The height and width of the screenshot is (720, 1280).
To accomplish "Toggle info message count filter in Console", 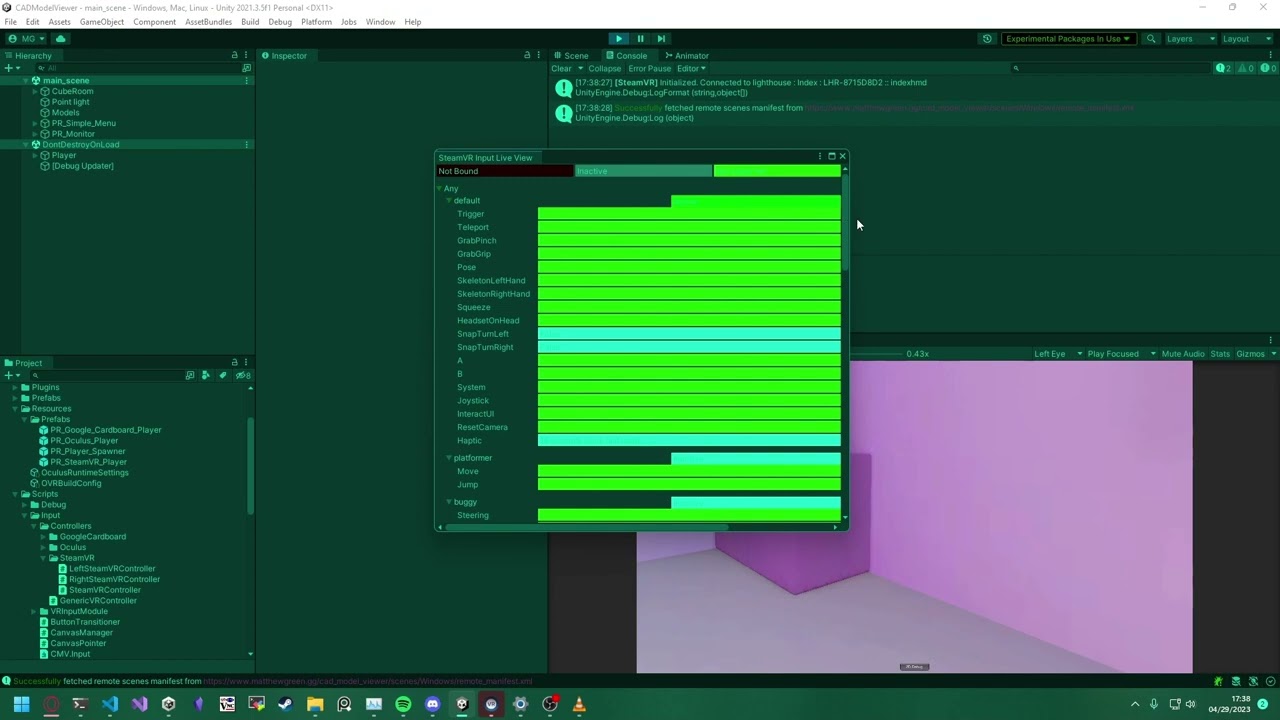I will click(x=1222, y=69).
